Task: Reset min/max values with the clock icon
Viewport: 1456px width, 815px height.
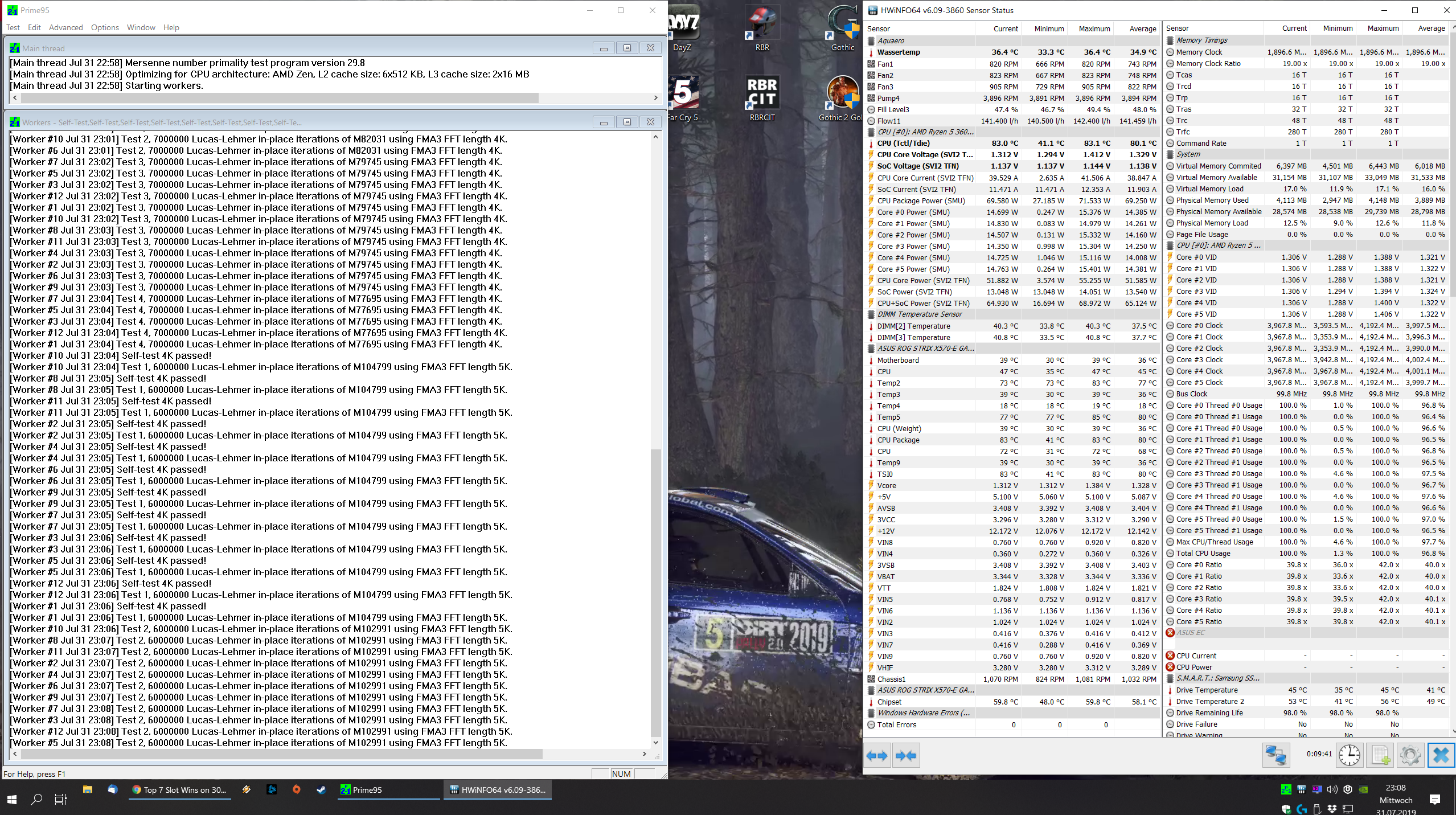Action: (1350, 755)
